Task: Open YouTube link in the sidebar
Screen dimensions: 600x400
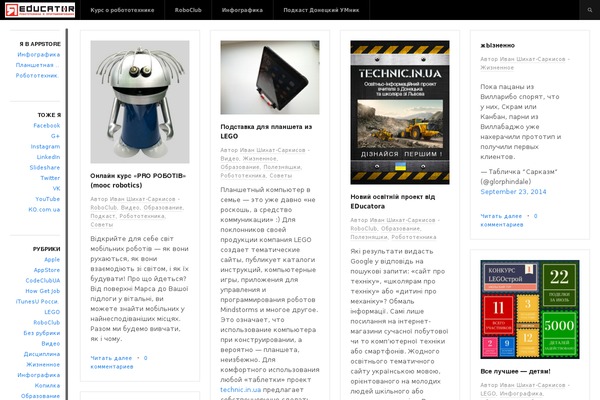Action: [x=48, y=199]
